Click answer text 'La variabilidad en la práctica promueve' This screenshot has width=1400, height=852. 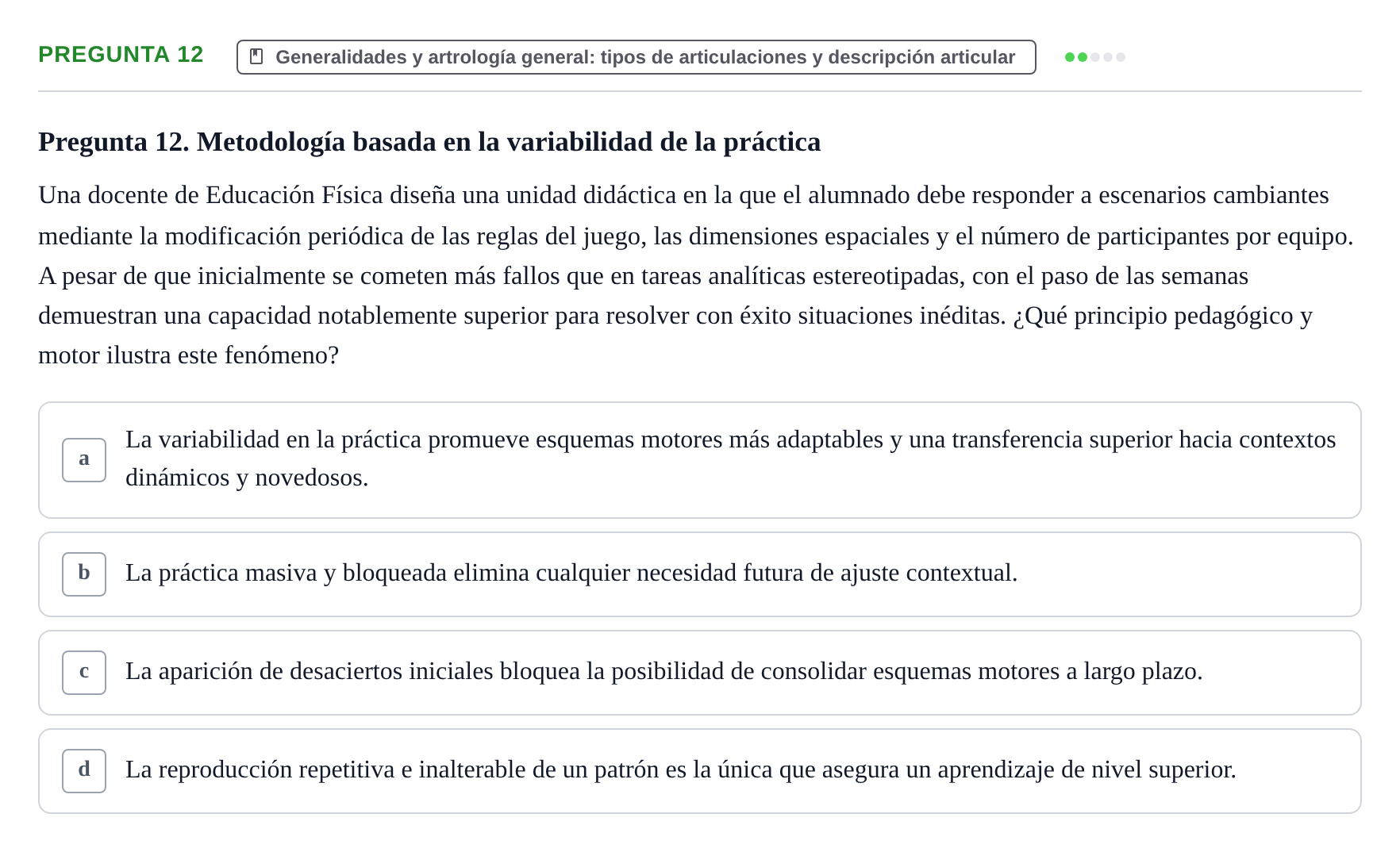coord(327,439)
